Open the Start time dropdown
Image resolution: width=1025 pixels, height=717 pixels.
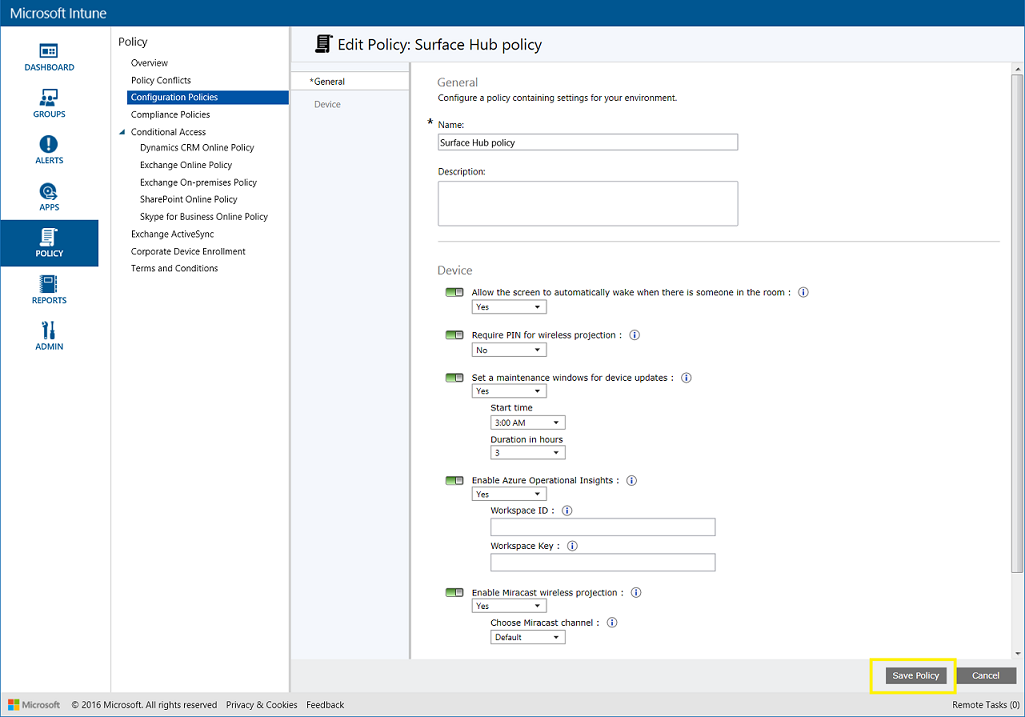click(x=528, y=423)
